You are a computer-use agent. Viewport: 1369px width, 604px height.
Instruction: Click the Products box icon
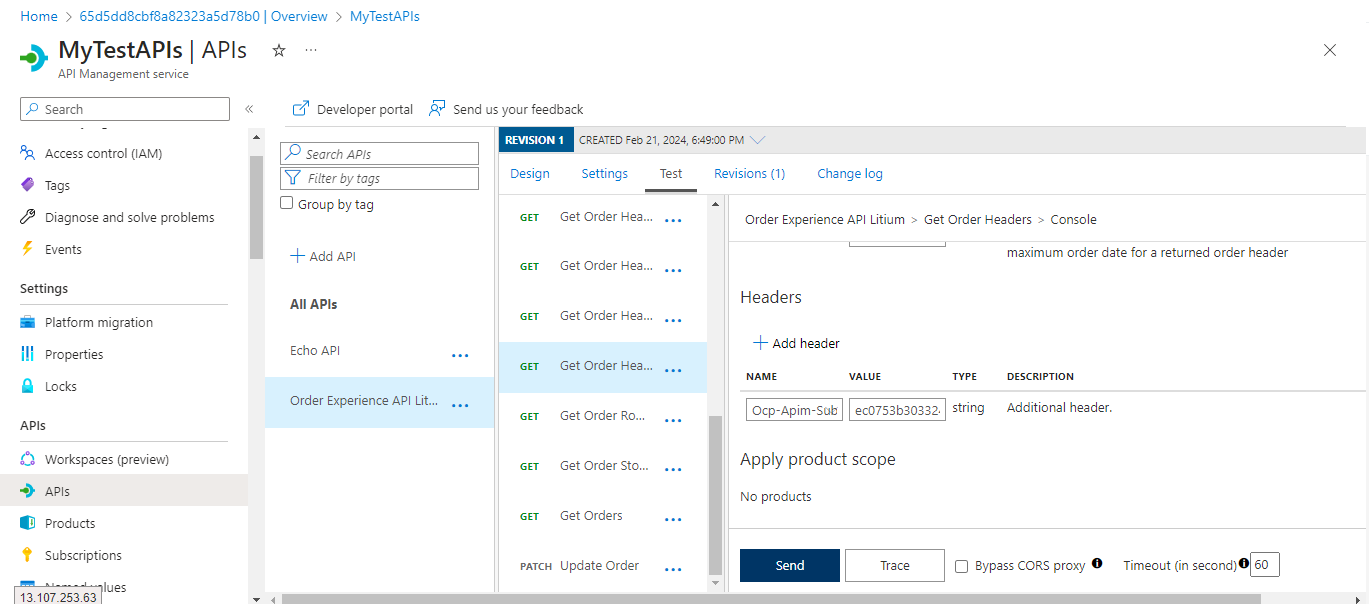(28, 523)
